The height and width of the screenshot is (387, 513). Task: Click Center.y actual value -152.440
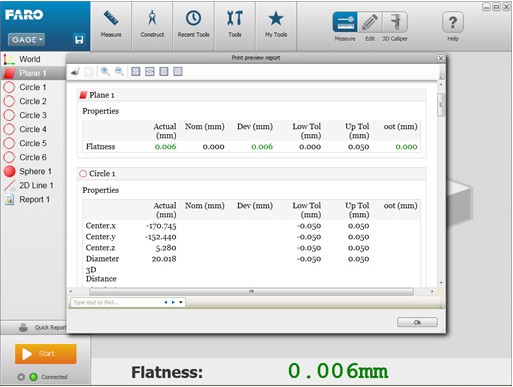coord(161,237)
